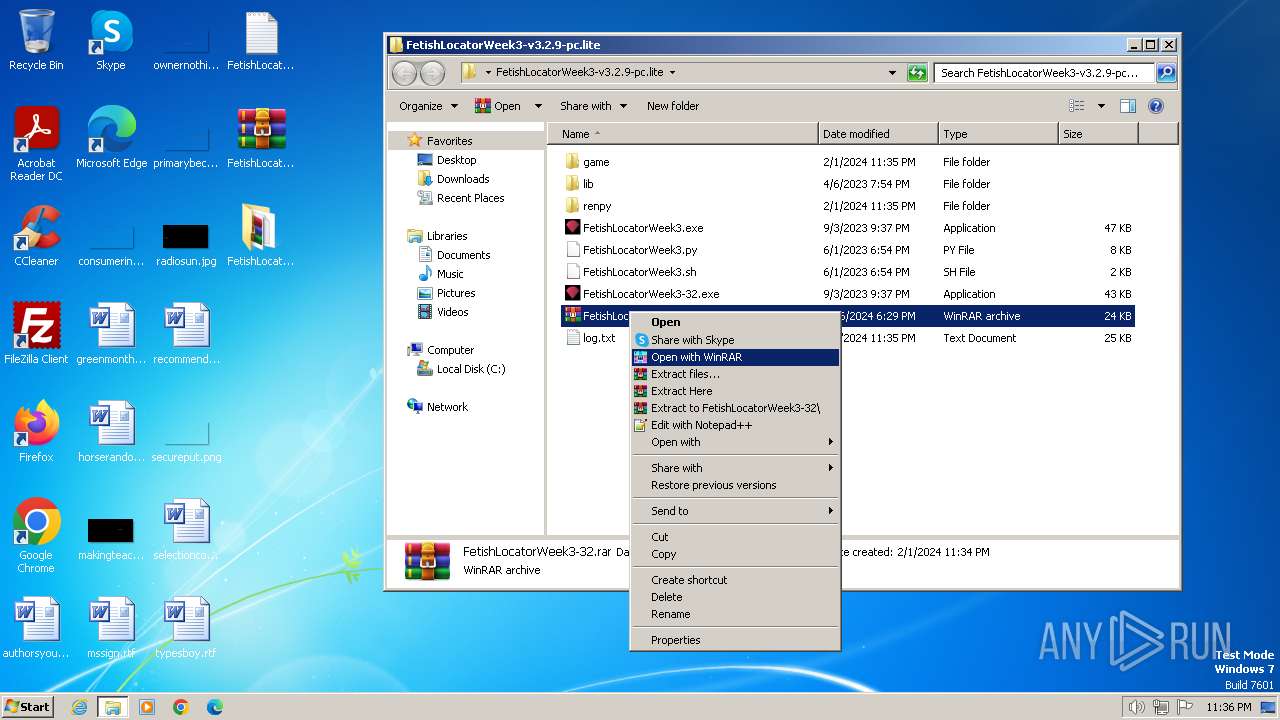Viewport: 1280px width, 720px height.
Task: Click Chrome icon in taskbar
Action: (x=181, y=707)
